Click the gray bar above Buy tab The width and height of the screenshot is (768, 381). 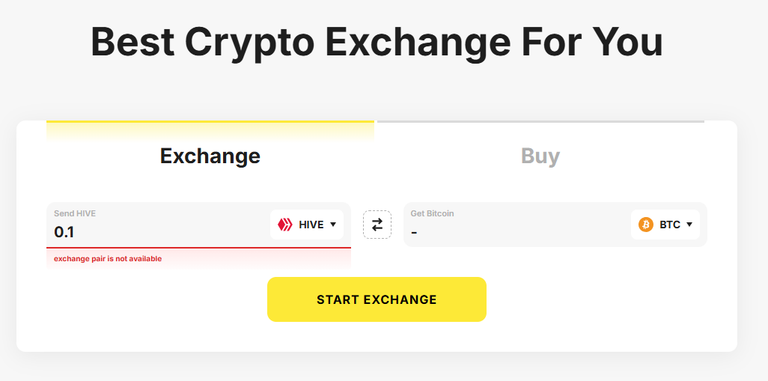pyautogui.click(x=541, y=121)
